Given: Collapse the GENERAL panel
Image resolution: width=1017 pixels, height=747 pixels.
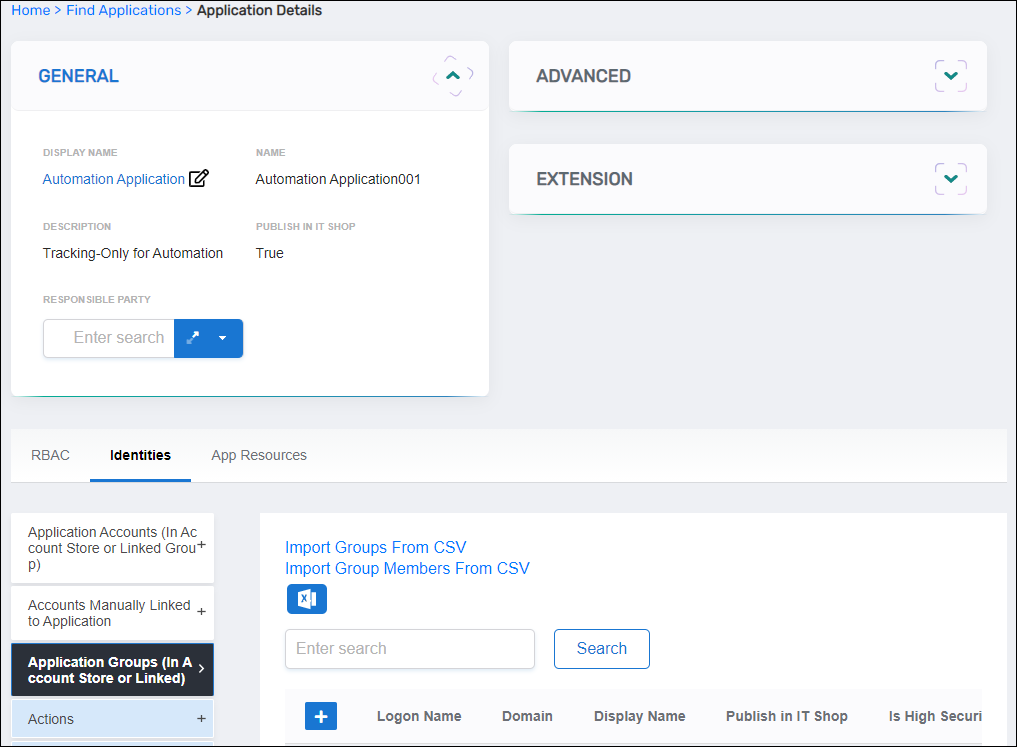Looking at the screenshot, I should click(x=452, y=75).
